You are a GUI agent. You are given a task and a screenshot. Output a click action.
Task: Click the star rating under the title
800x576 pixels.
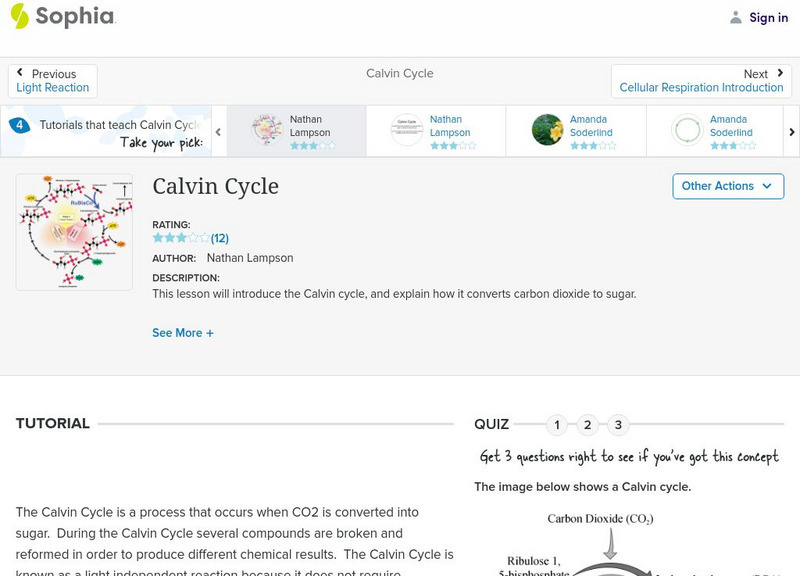point(181,238)
